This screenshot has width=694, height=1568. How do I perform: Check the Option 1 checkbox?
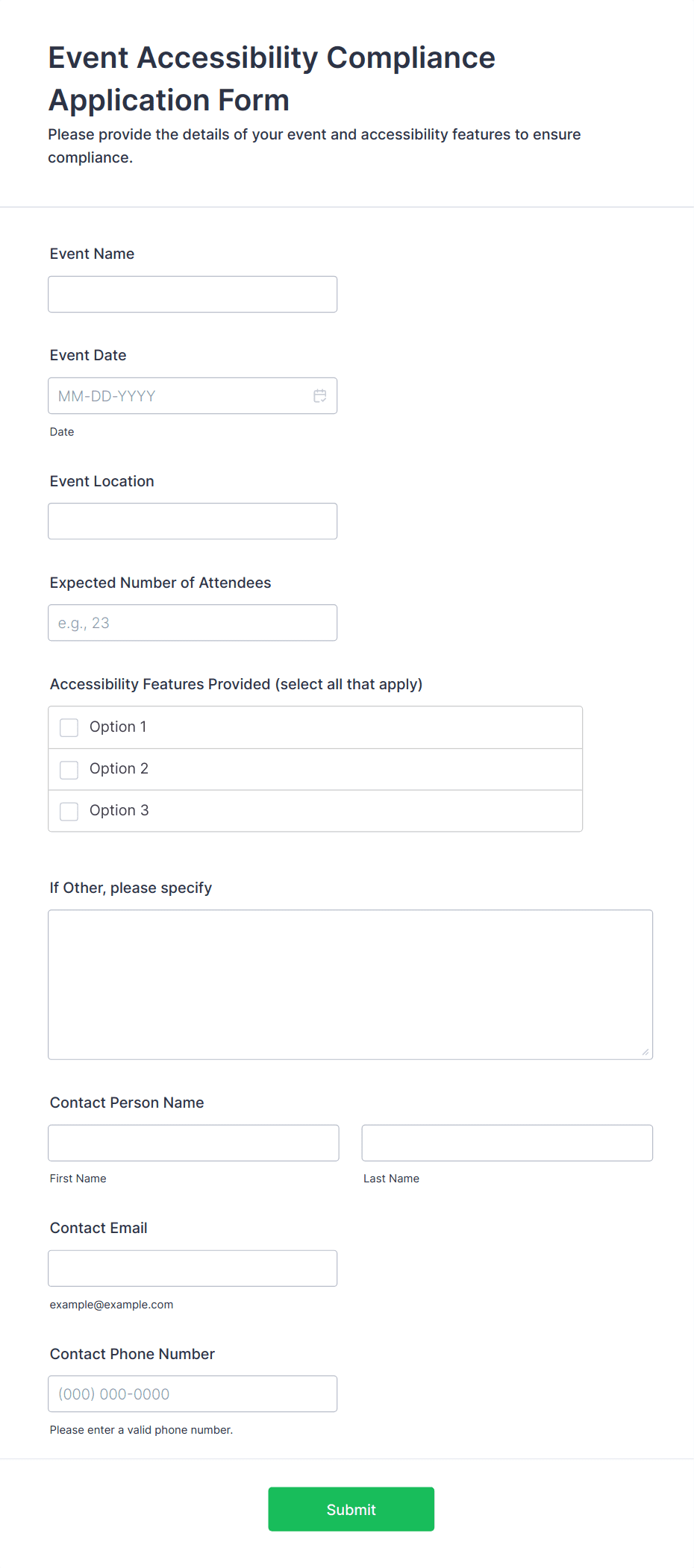pyautogui.click(x=69, y=727)
